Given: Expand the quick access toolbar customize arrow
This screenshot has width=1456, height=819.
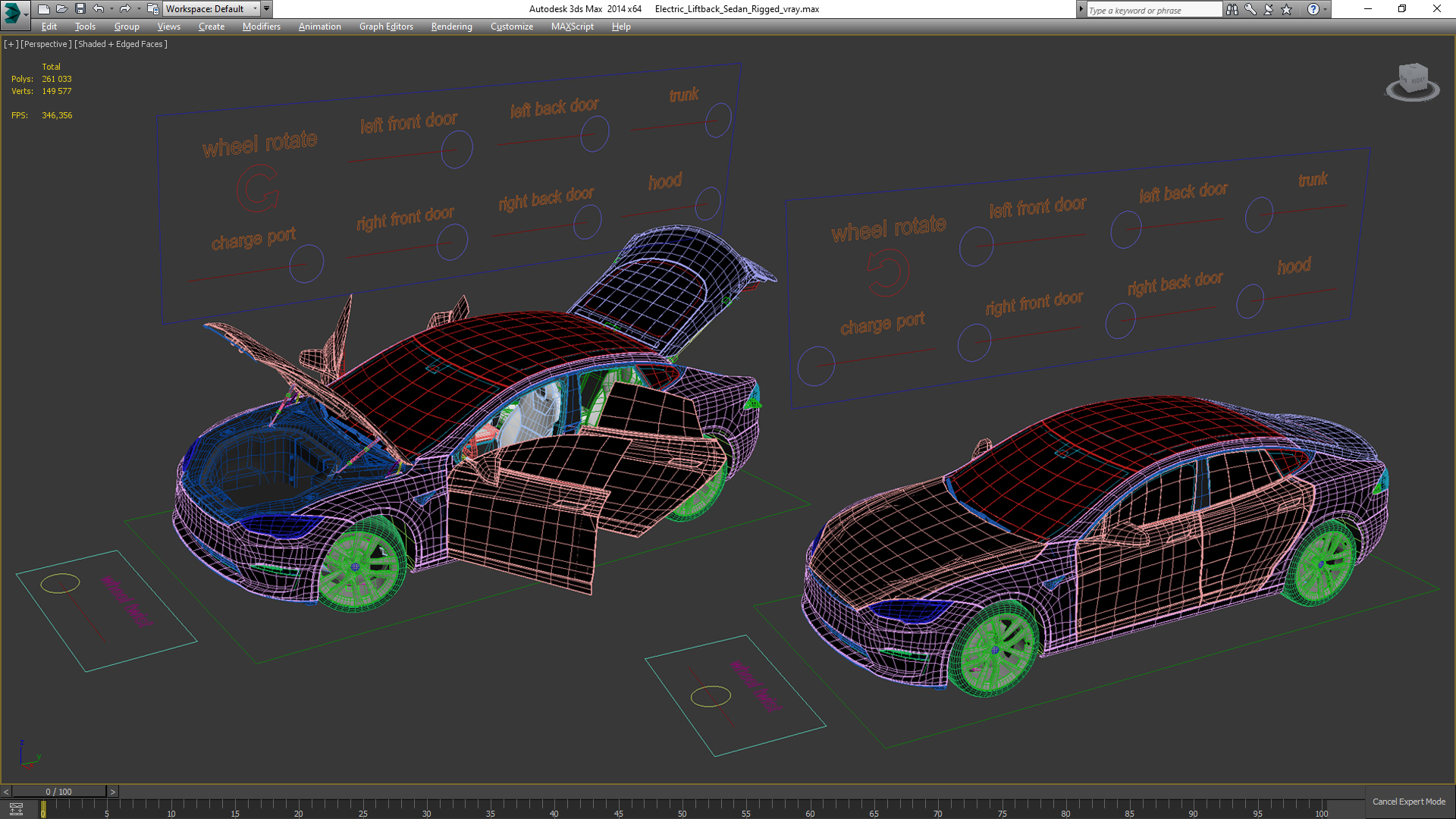Looking at the screenshot, I should pyautogui.click(x=266, y=9).
